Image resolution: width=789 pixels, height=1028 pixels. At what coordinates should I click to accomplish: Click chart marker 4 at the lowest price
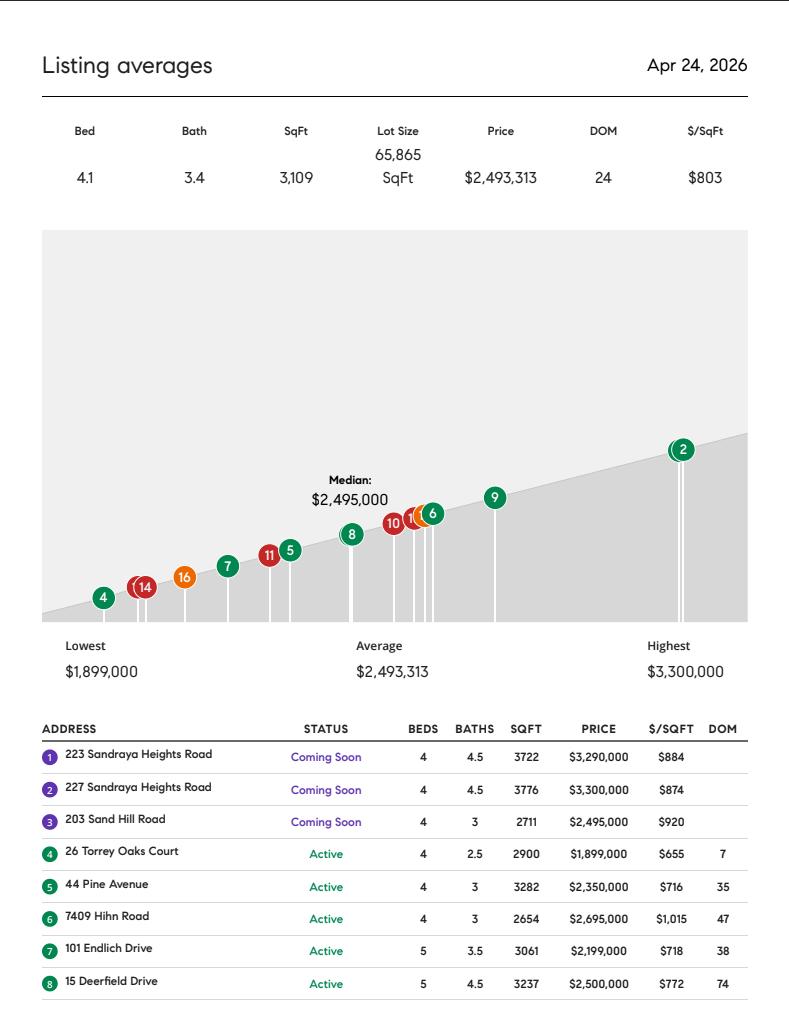pyautogui.click(x=103, y=598)
